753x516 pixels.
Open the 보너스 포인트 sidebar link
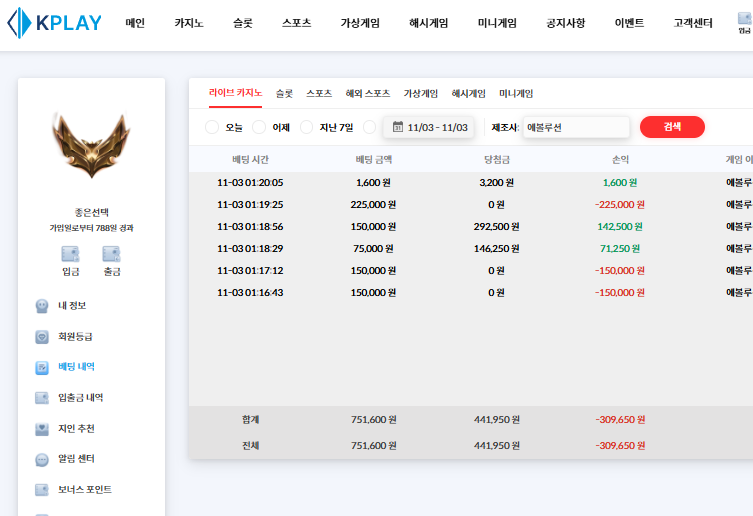[85, 489]
